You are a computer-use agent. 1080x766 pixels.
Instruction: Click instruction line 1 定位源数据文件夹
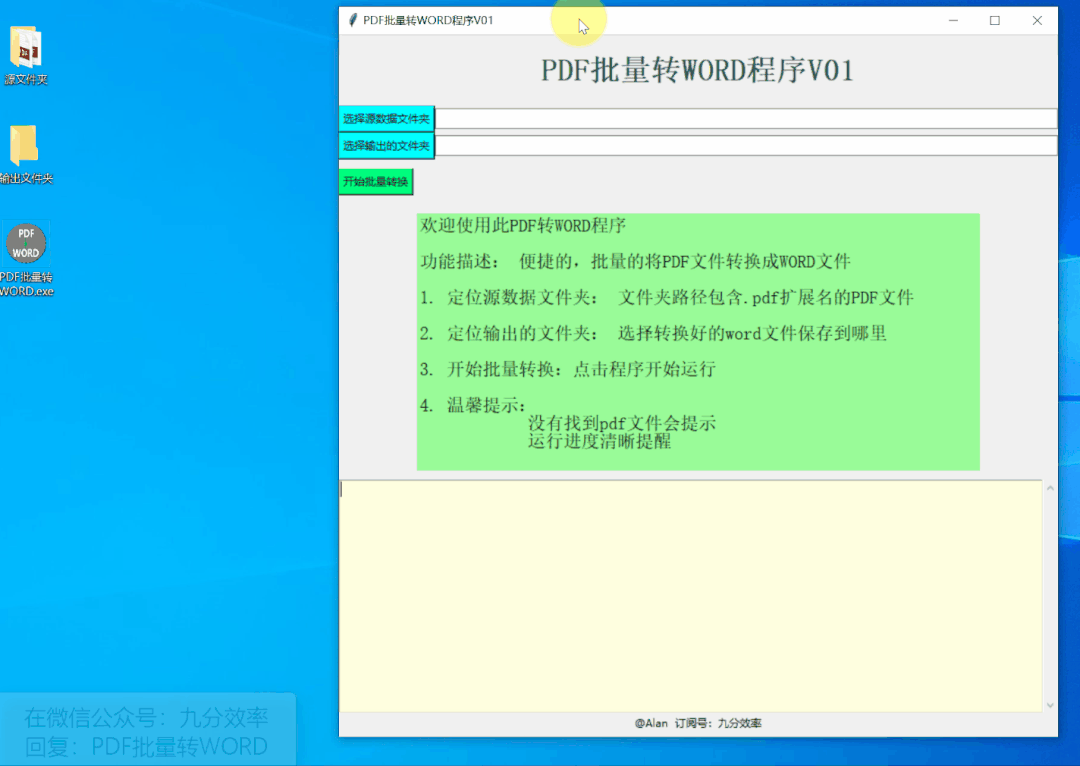click(x=667, y=298)
